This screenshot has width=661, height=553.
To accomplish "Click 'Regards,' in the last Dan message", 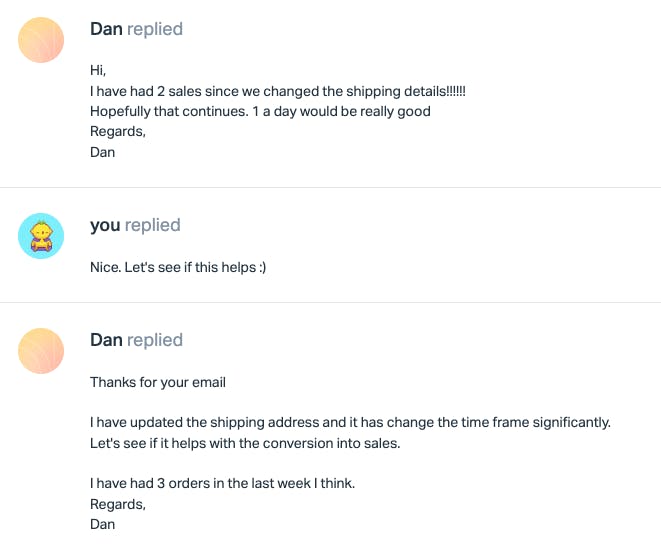I will click(118, 504).
